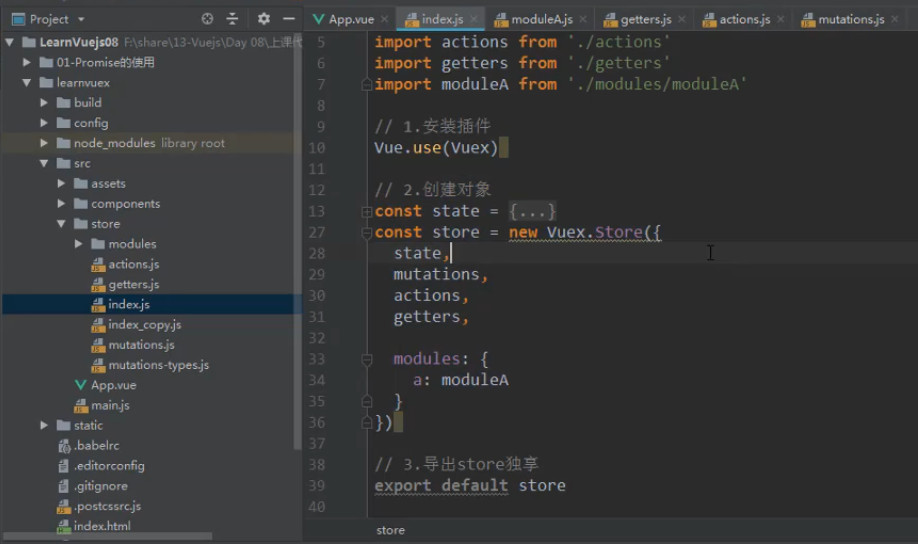Expand the 01-Promise folder arrow
Screen dimensions: 918x544
pos(26,62)
